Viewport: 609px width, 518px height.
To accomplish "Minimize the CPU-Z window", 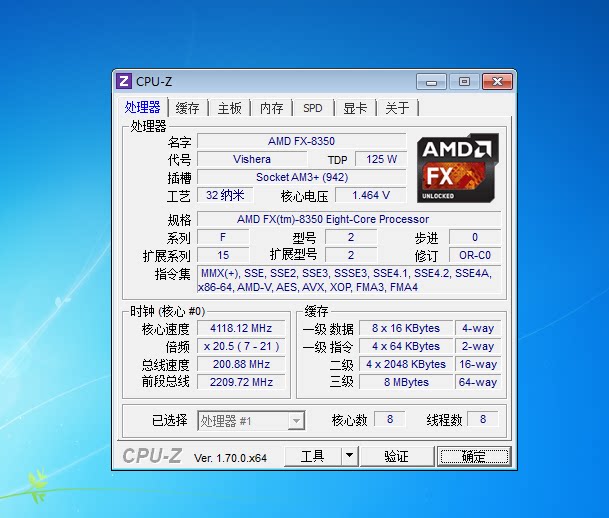I will click(x=431, y=82).
